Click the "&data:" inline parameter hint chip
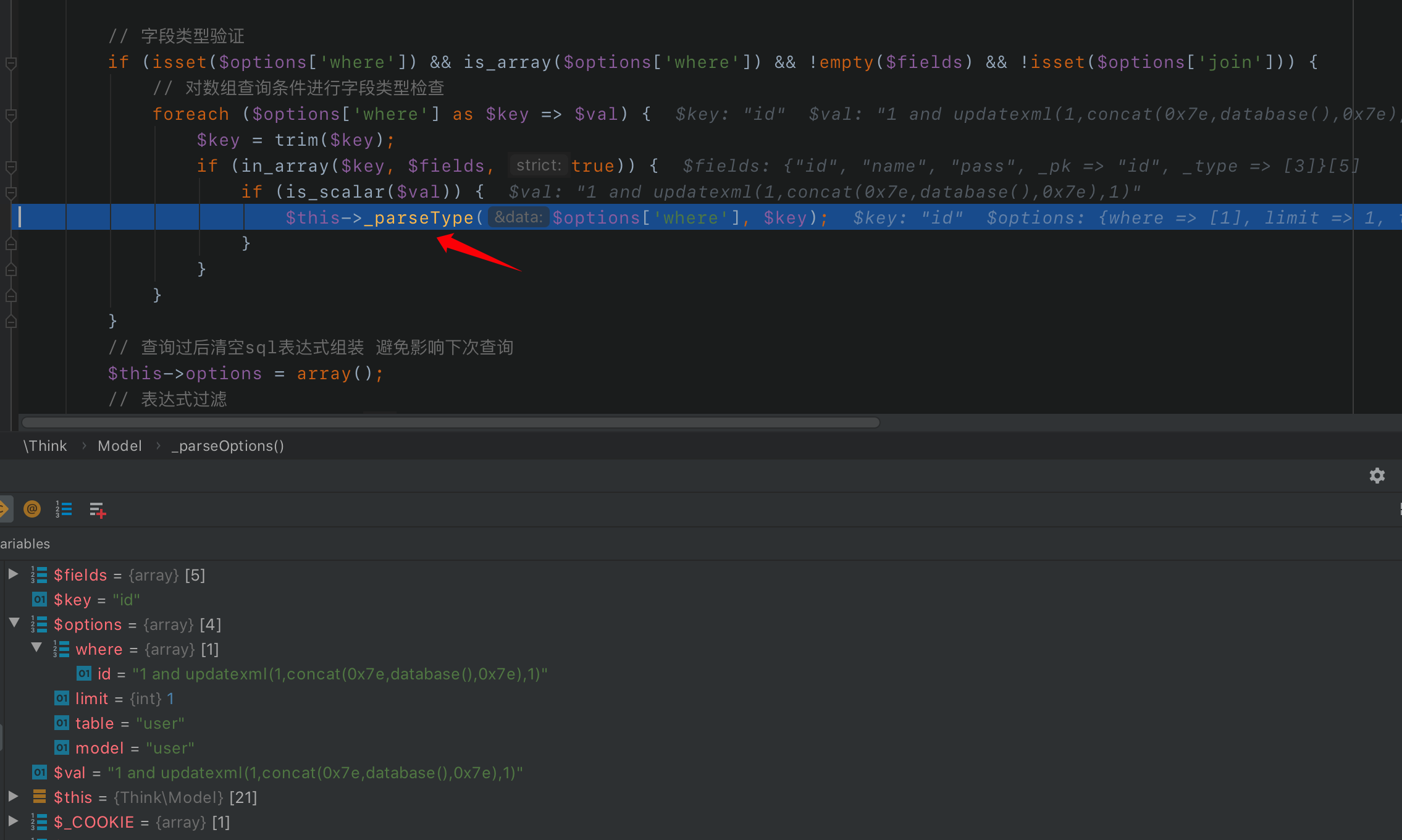 tap(518, 217)
